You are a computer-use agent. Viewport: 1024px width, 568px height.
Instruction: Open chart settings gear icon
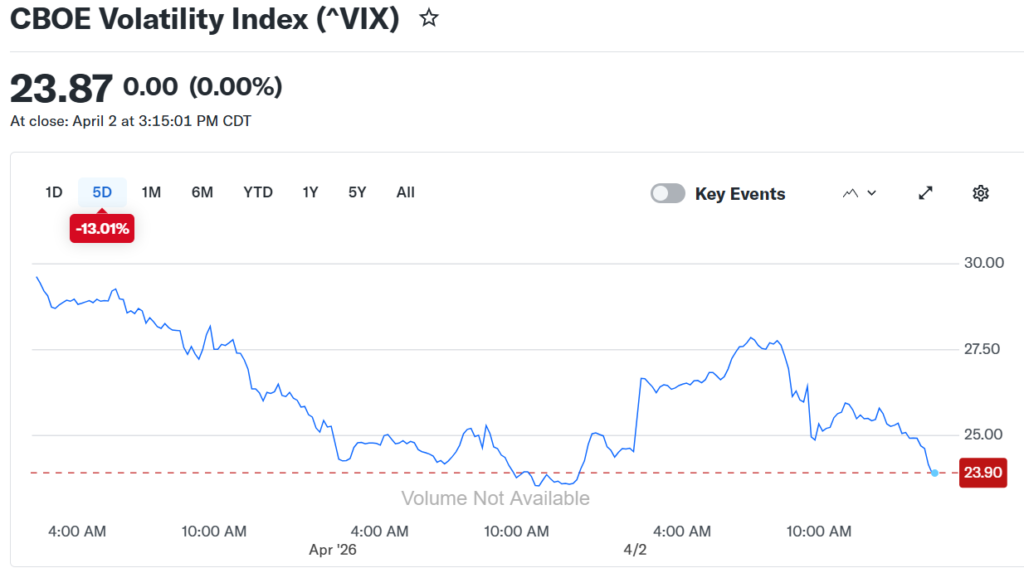980,193
